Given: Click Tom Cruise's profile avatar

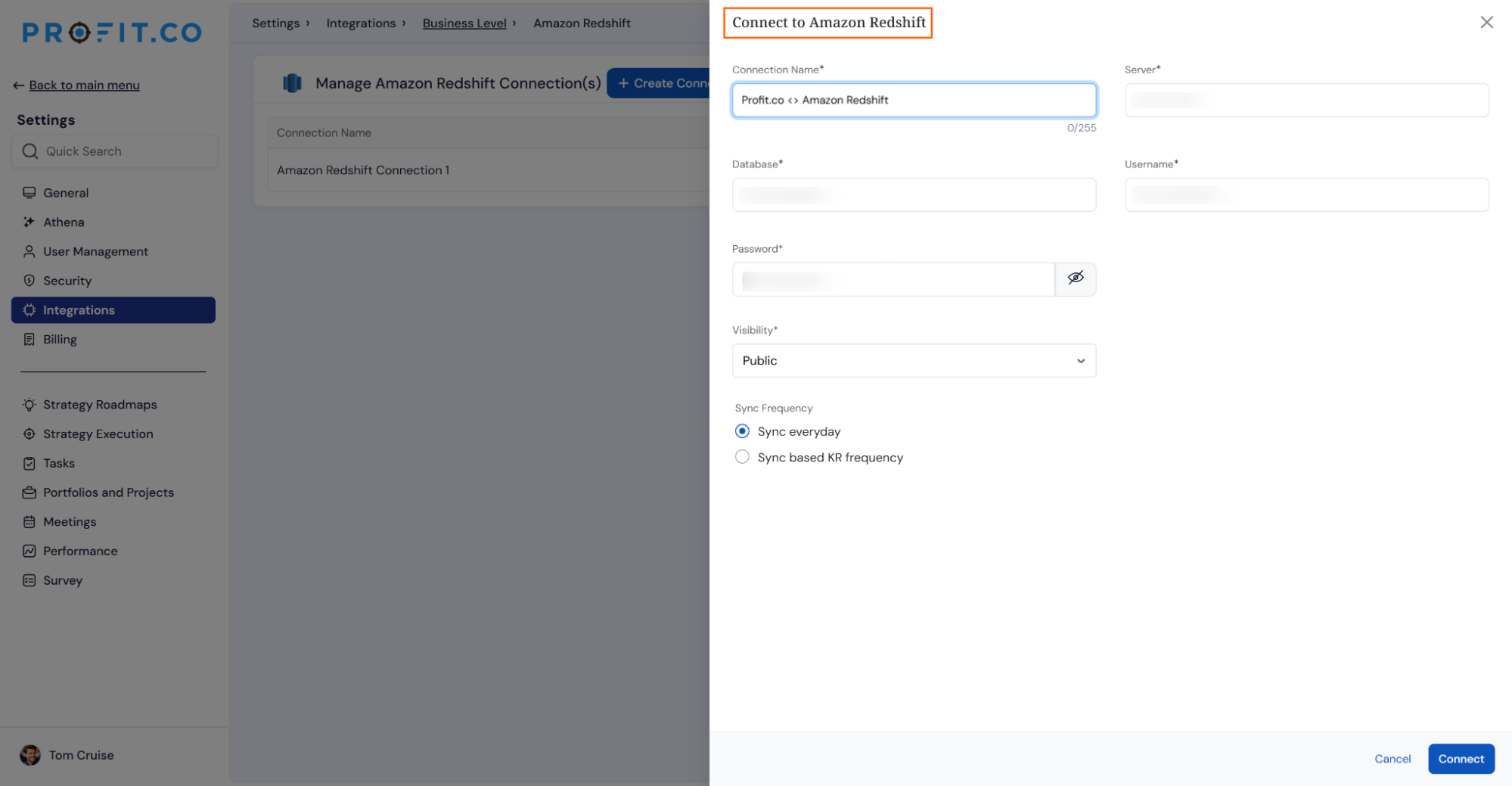Looking at the screenshot, I should [30, 755].
